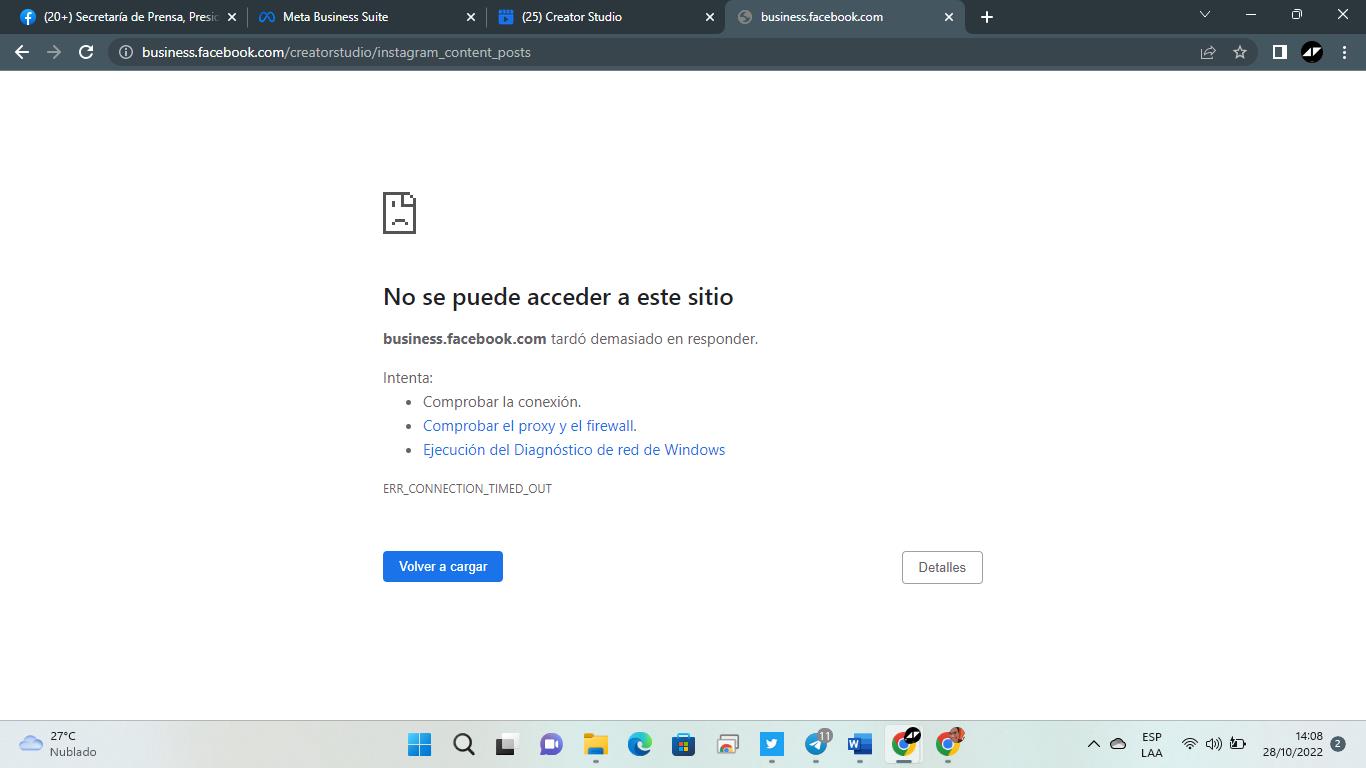1366x768 pixels.
Task: Close the Secretaría de Prensa tab
Action: pyautogui.click(x=232, y=17)
